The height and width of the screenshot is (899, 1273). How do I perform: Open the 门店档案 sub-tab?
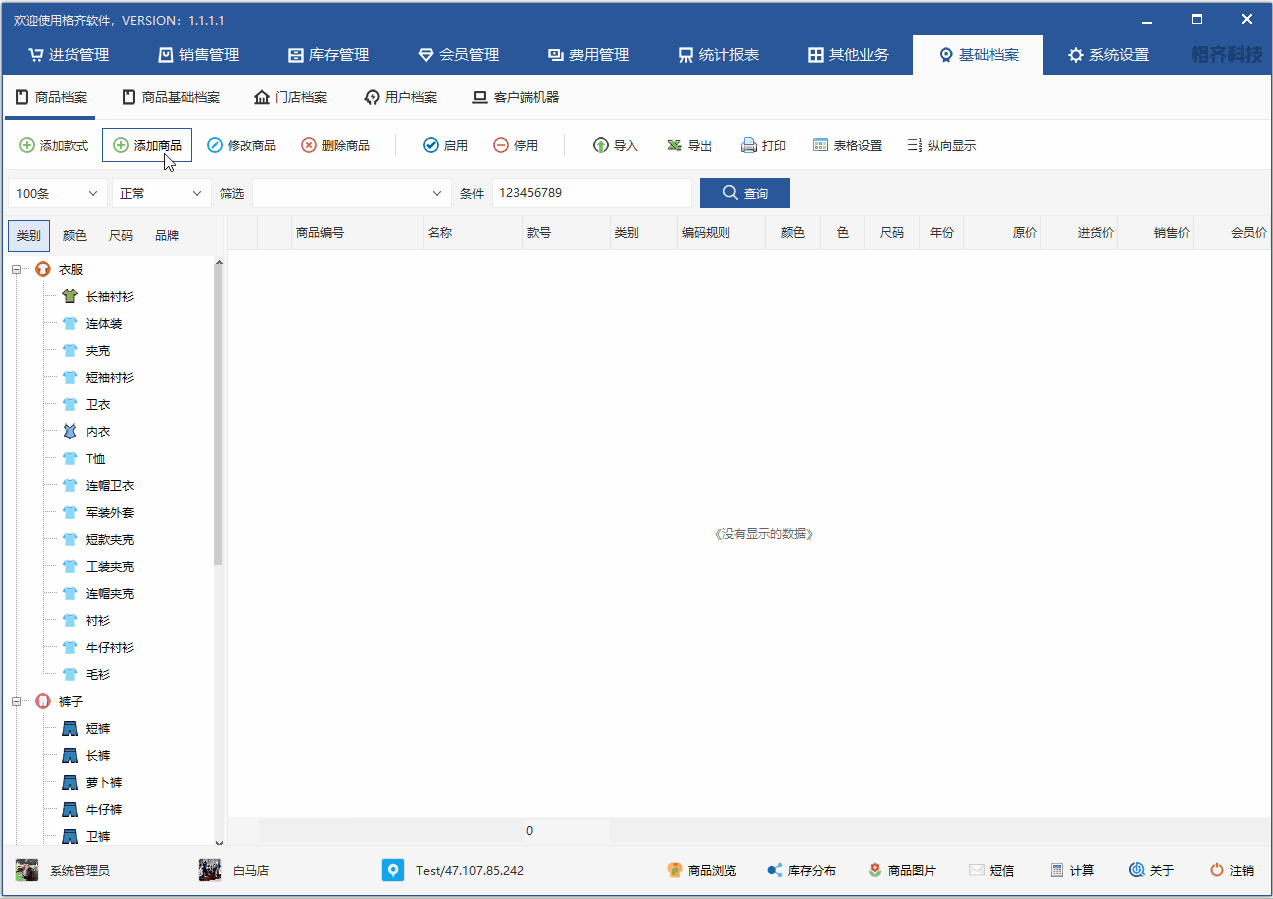(x=290, y=97)
